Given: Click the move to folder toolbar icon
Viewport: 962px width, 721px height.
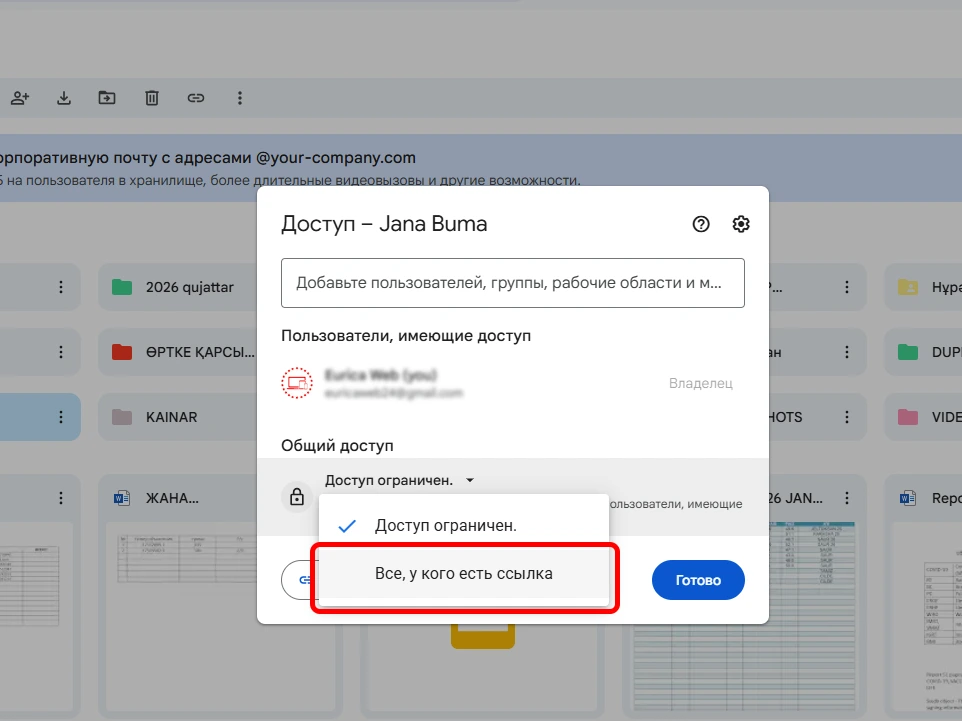Looking at the screenshot, I should point(107,98).
